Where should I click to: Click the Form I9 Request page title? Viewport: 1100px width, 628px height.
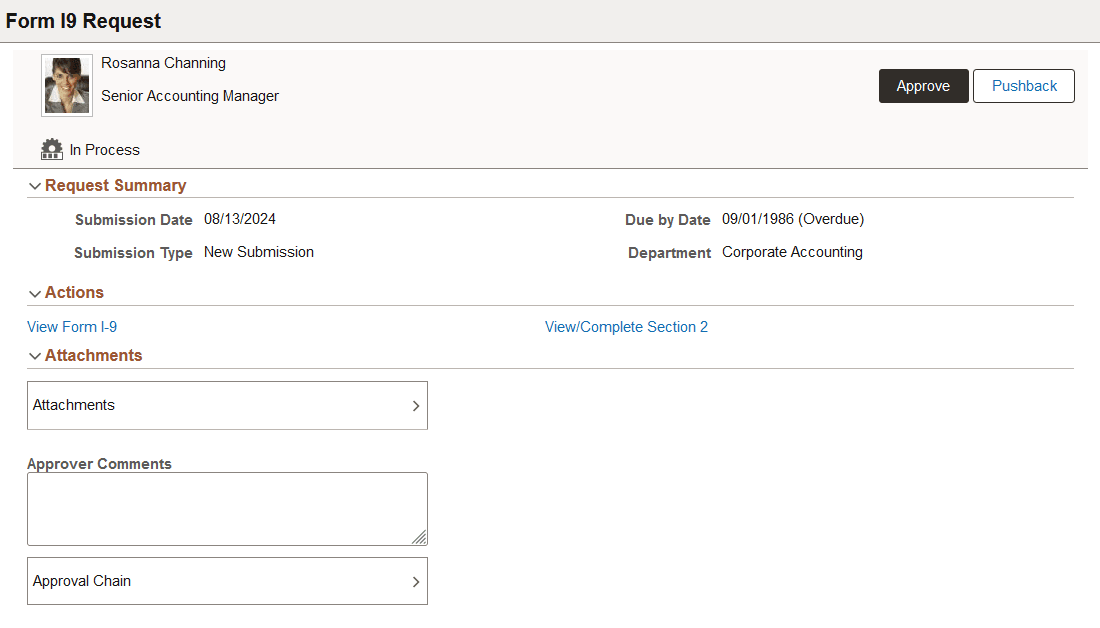pyautogui.click(x=83, y=20)
